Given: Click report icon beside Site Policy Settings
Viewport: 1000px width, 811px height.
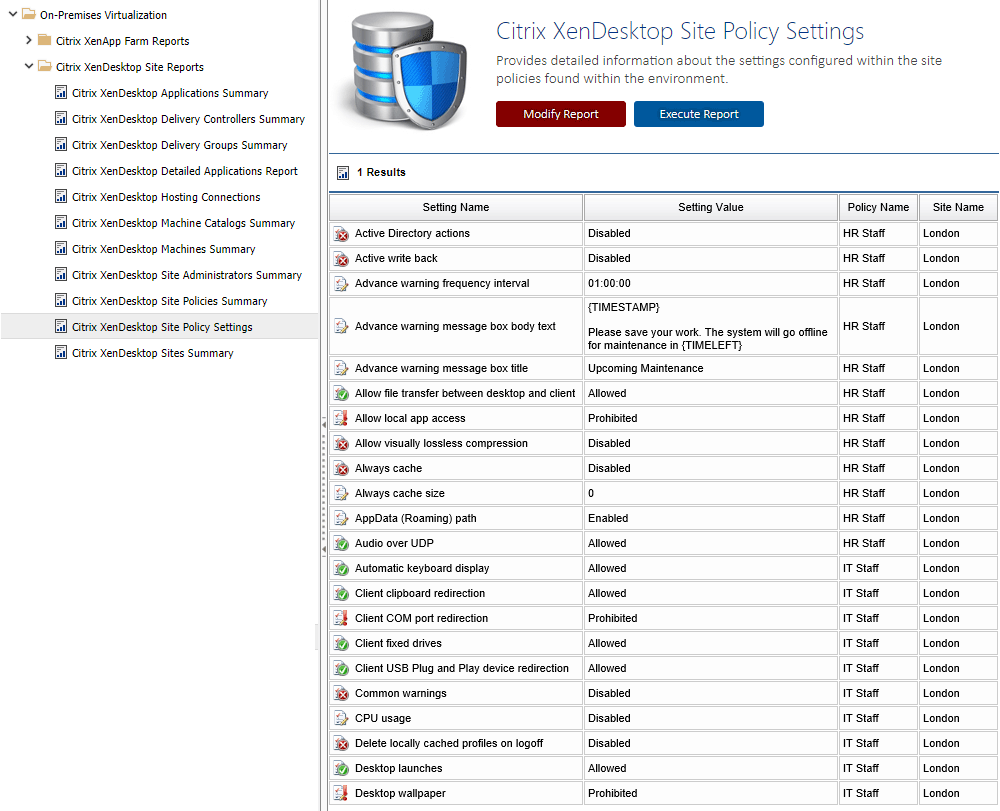Looking at the screenshot, I should point(61,327).
